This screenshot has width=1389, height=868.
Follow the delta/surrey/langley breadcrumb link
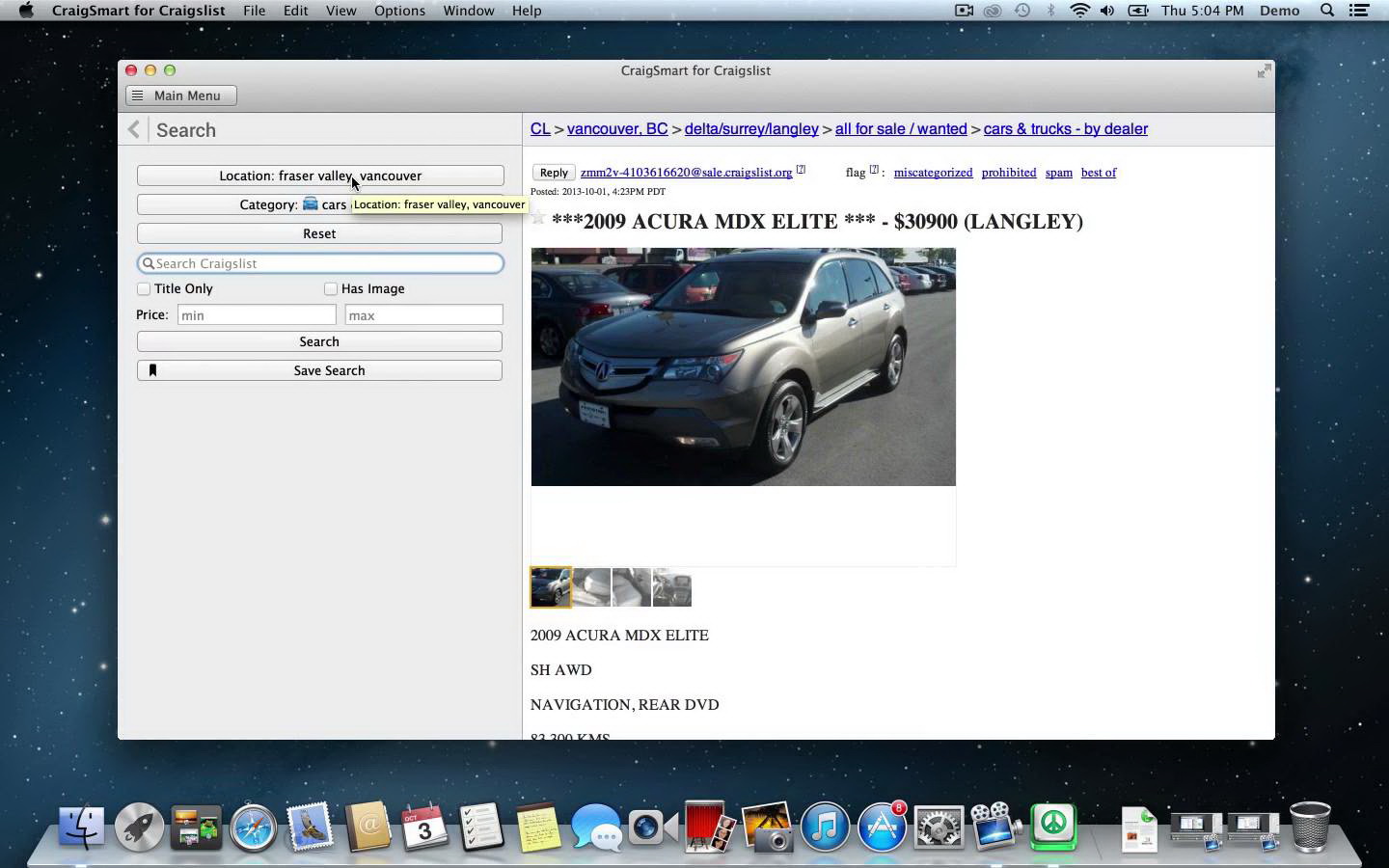[750, 129]
